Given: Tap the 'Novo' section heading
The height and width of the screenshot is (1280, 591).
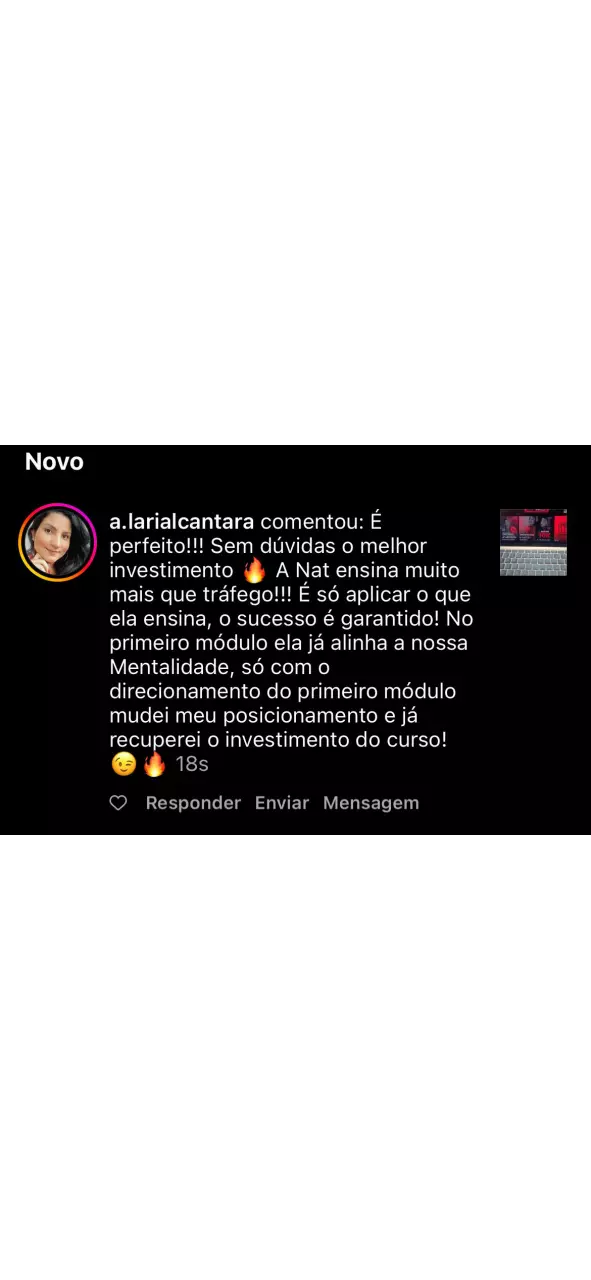Looking at the screenshot, I should click(54, 462).
